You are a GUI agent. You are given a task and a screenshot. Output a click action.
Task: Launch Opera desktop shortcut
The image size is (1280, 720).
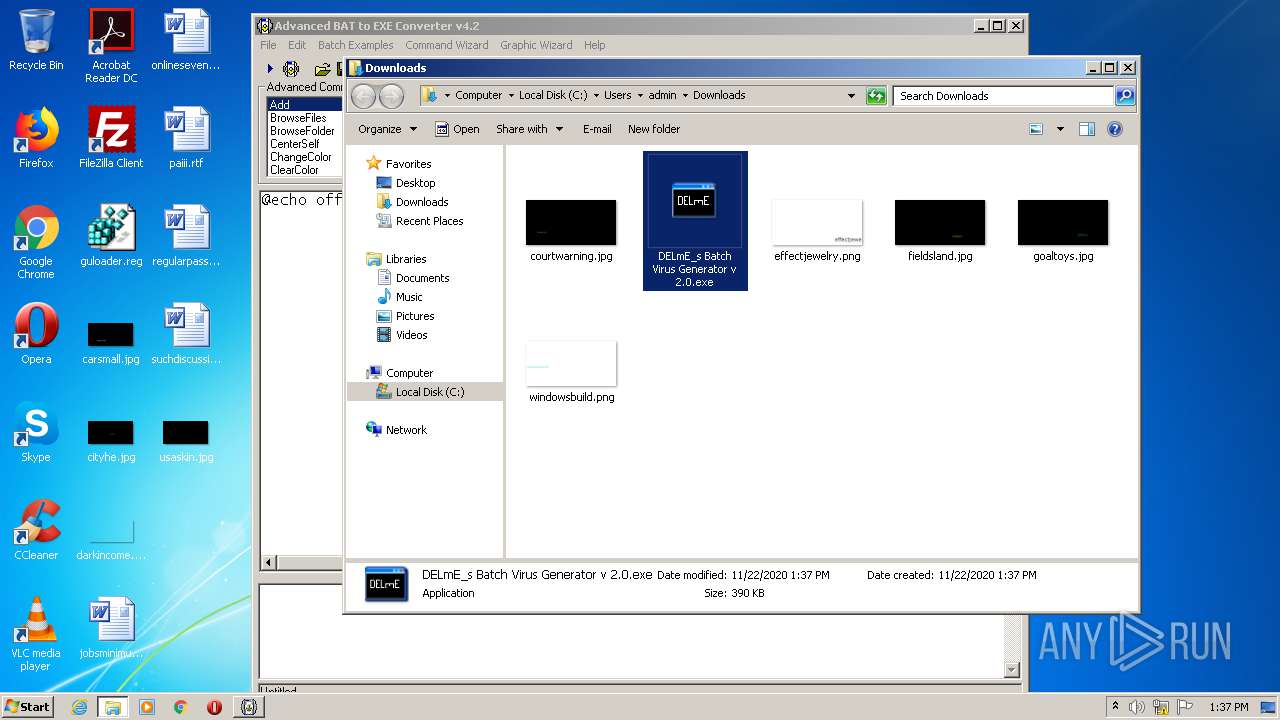pos(36,334)
